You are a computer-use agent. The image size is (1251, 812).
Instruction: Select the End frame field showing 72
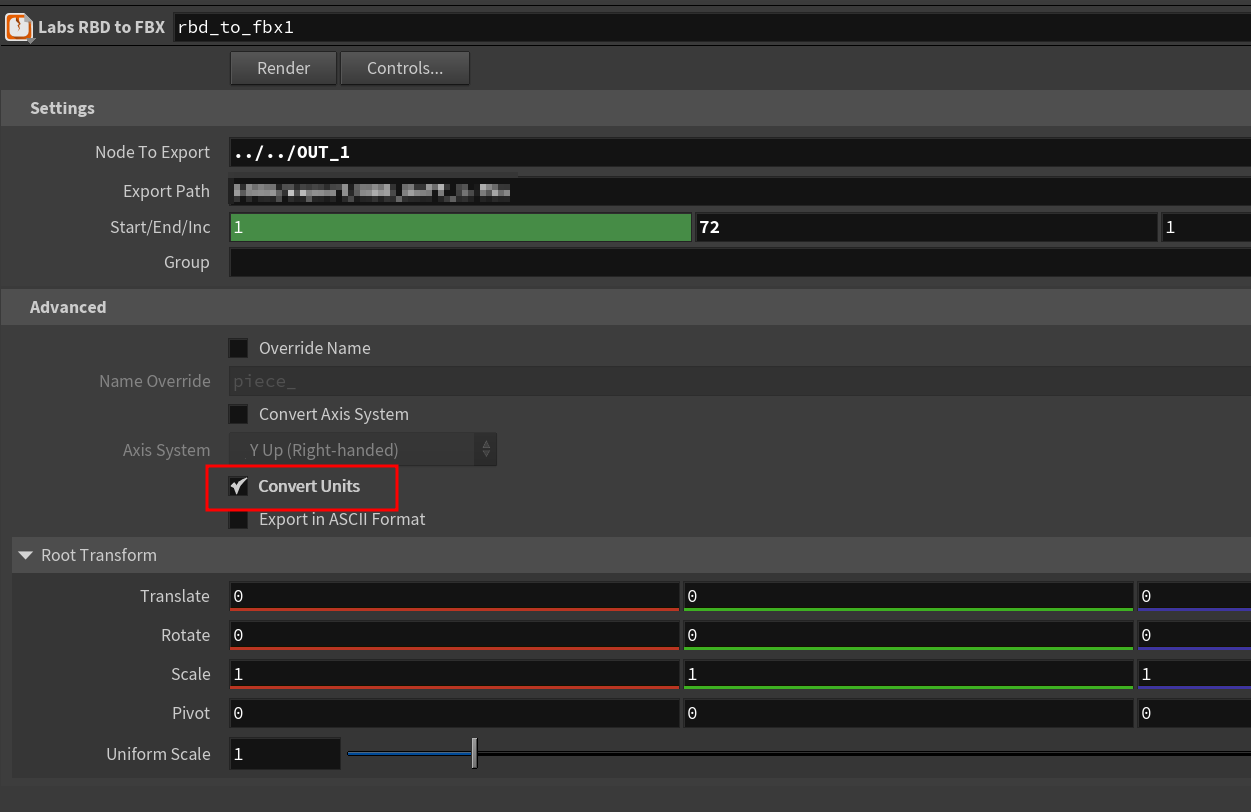(926, 227)
